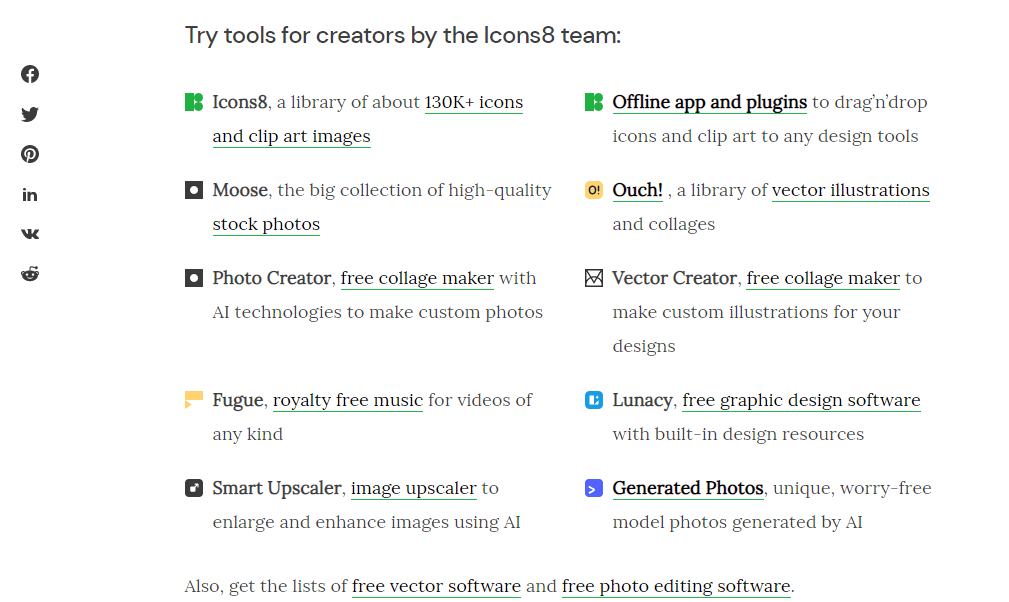Pin the page on Pinterest

tap(30, 154)
